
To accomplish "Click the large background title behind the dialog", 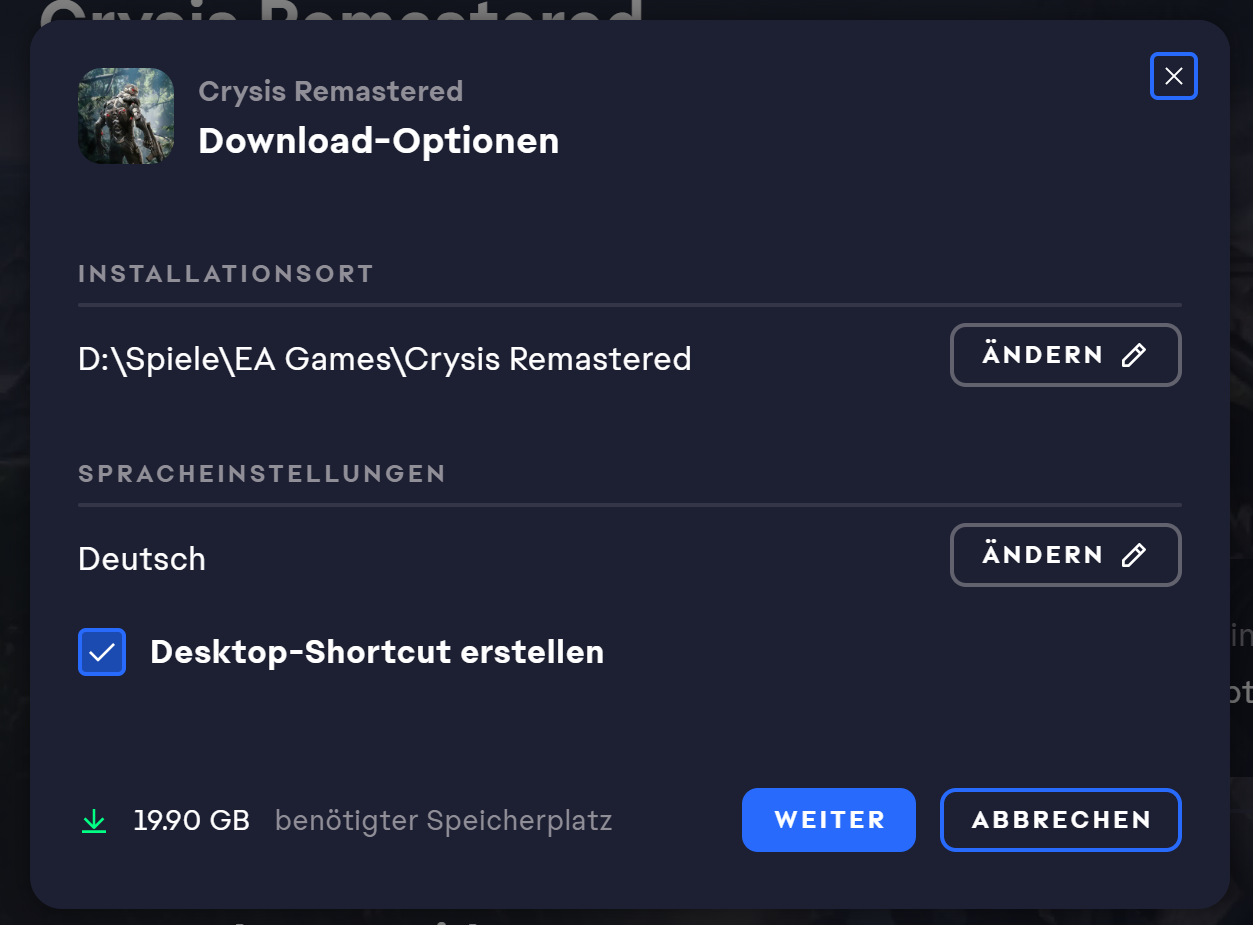I will [x=340, y=10].
